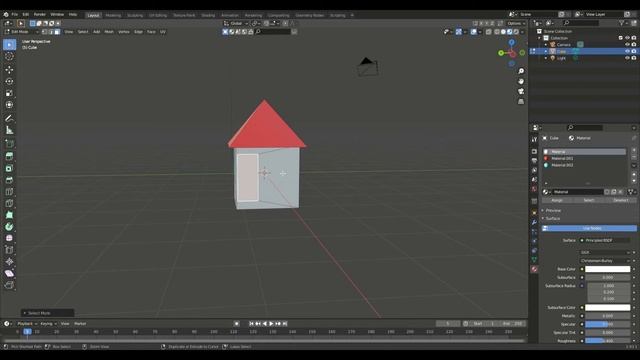Screen dimensions: 640x360
Task: Click the Assign material button
Action: (x=557, y=200)
